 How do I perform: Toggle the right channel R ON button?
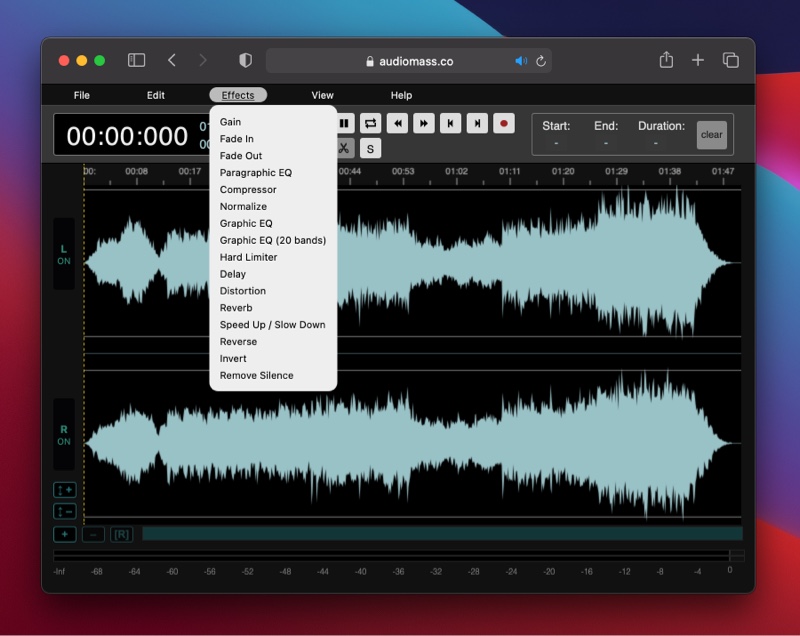click(x=64, y=435)
